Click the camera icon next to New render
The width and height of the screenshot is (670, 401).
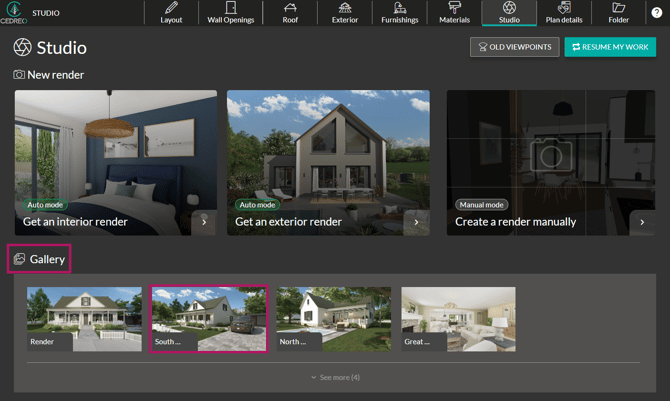click(x=19, y=75)
